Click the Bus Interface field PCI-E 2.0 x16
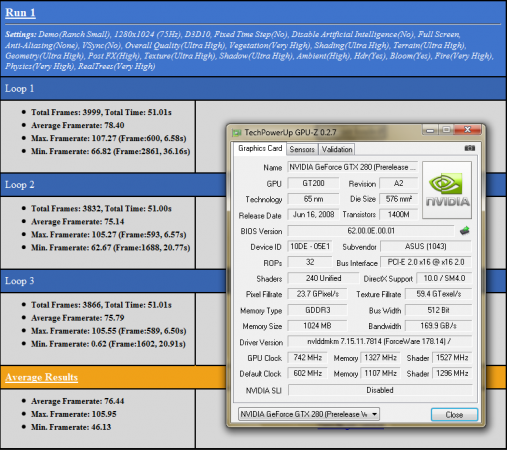Image resolution: width=507 pixels, height=450 pixels. (426, 262)
